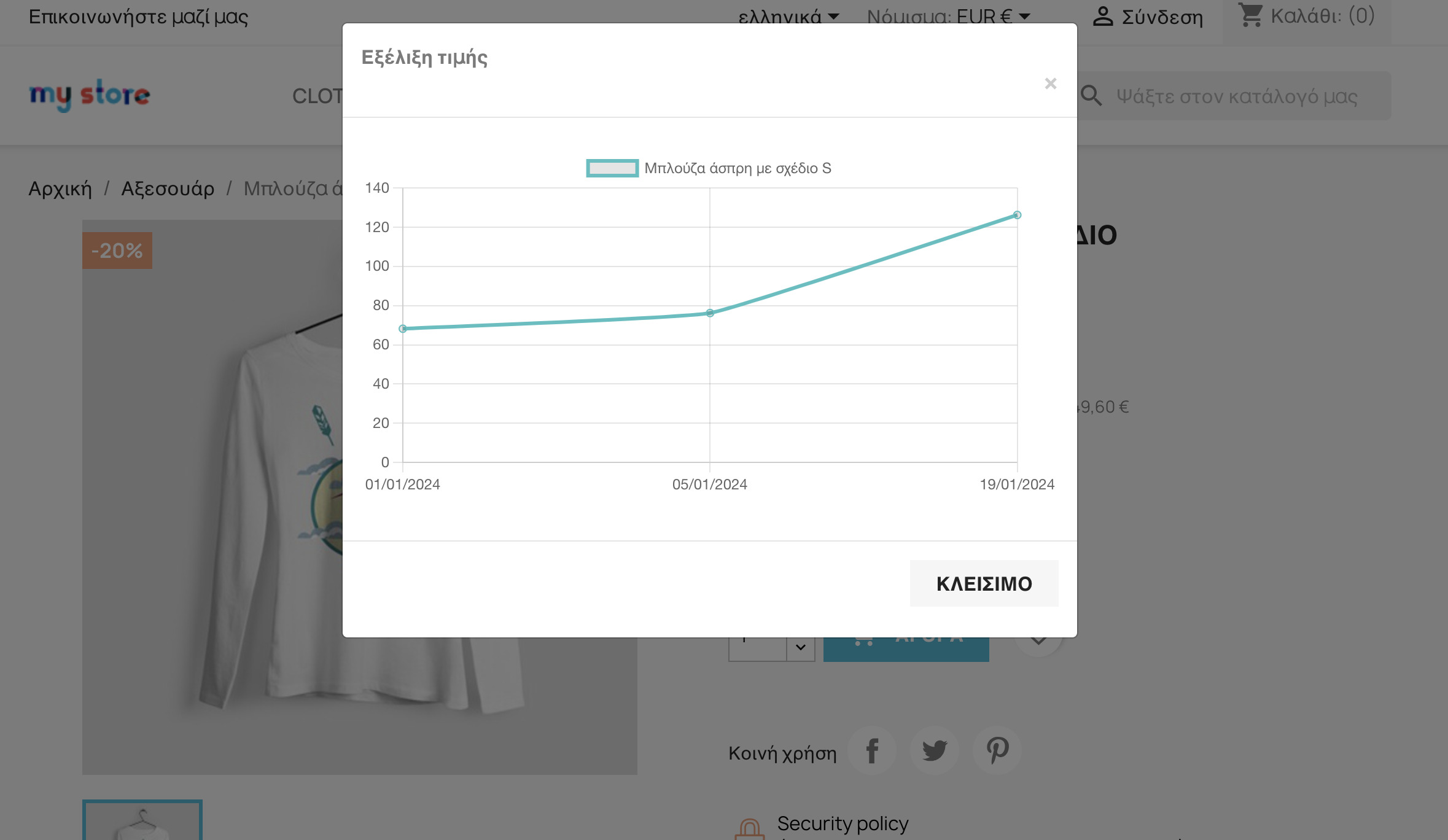Click the quantity down arrow stepper

801,648
